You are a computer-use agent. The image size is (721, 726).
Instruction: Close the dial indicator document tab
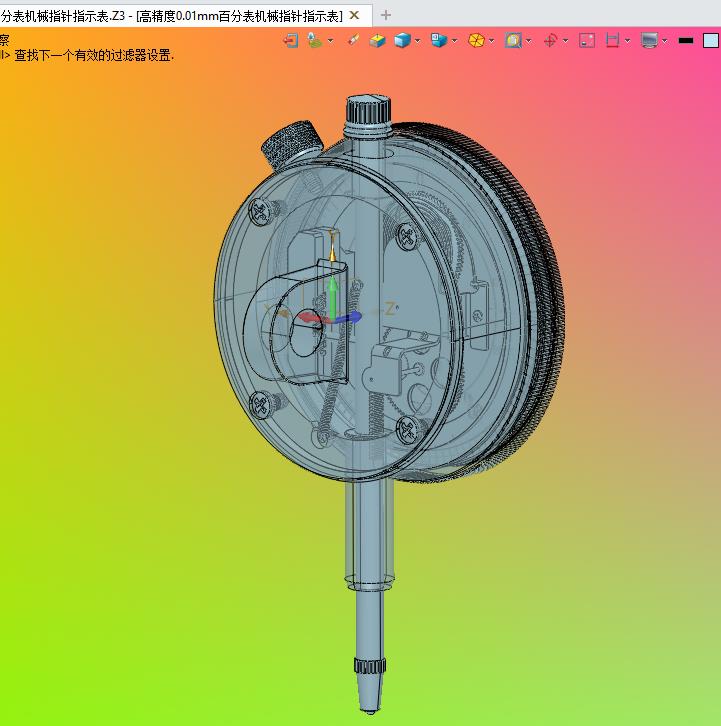354,15
